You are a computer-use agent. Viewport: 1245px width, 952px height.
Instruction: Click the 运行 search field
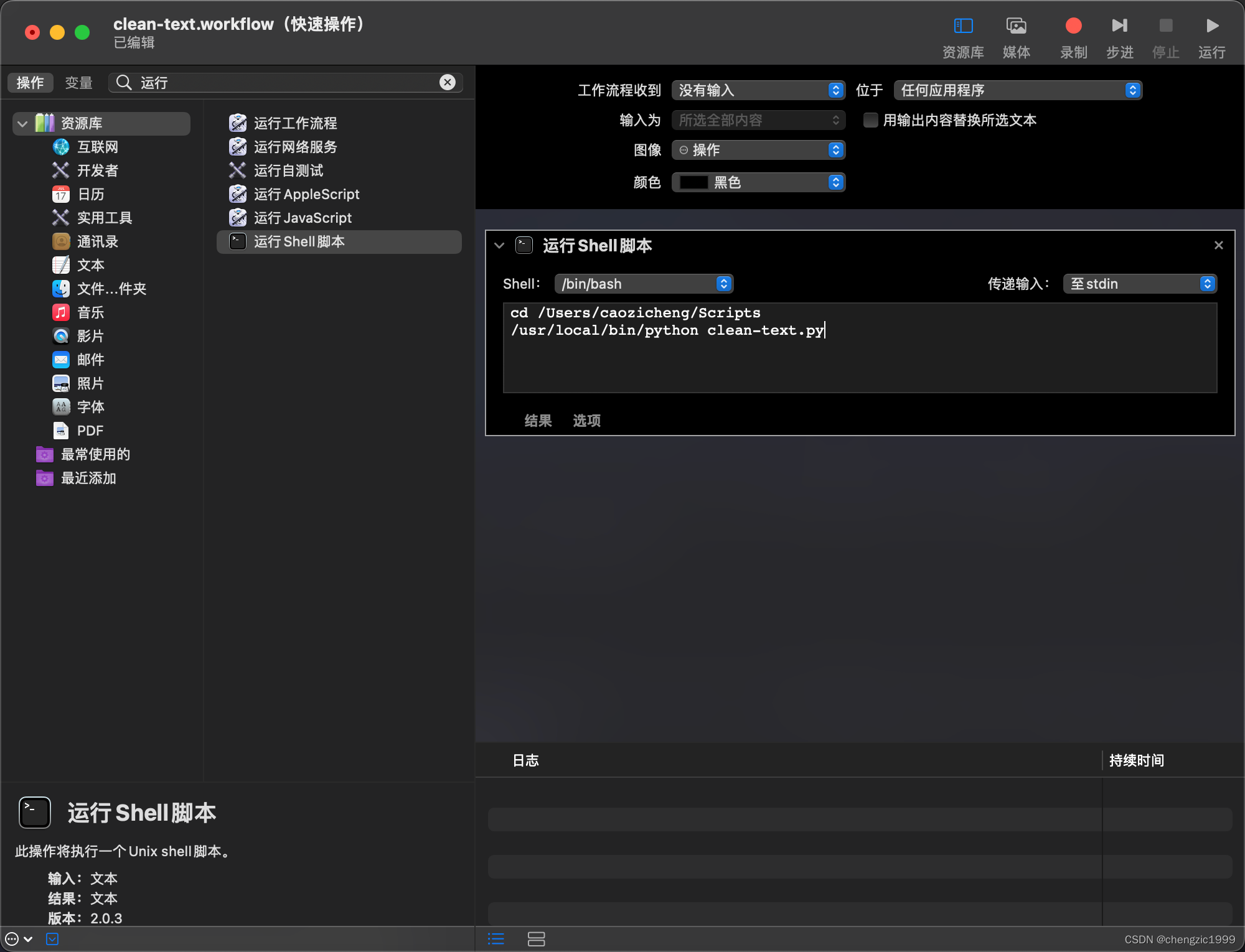(286, 83)
